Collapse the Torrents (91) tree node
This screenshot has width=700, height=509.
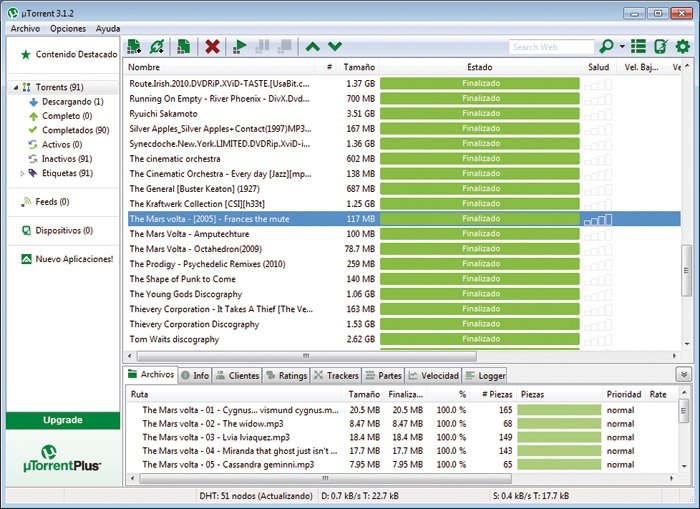(x=16, y=88)
